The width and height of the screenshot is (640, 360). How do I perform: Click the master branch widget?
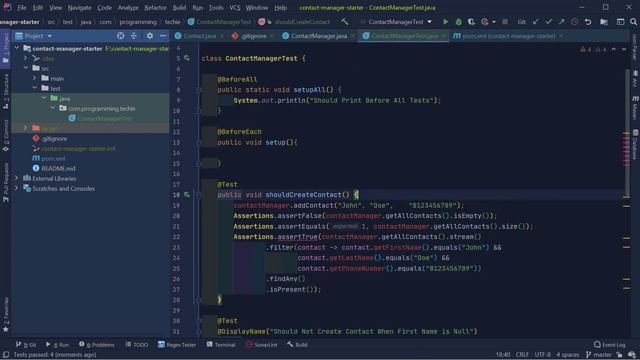pos(599,355)
